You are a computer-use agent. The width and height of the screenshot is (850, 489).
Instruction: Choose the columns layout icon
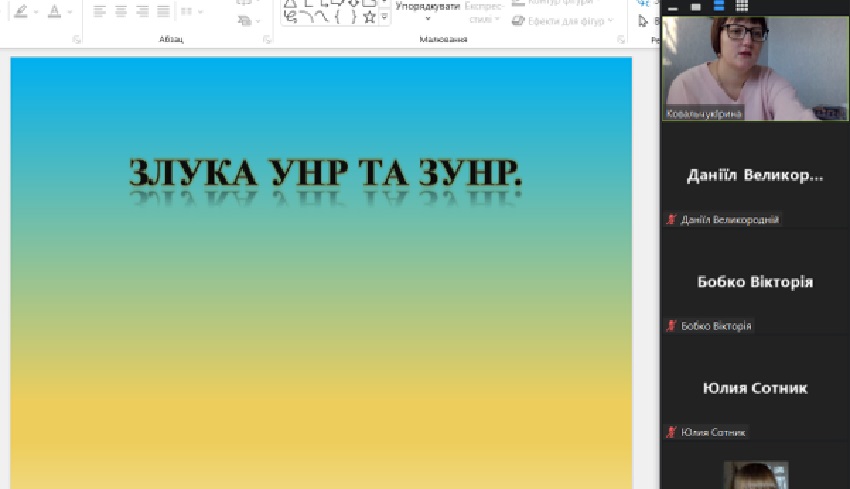point(186,11)
